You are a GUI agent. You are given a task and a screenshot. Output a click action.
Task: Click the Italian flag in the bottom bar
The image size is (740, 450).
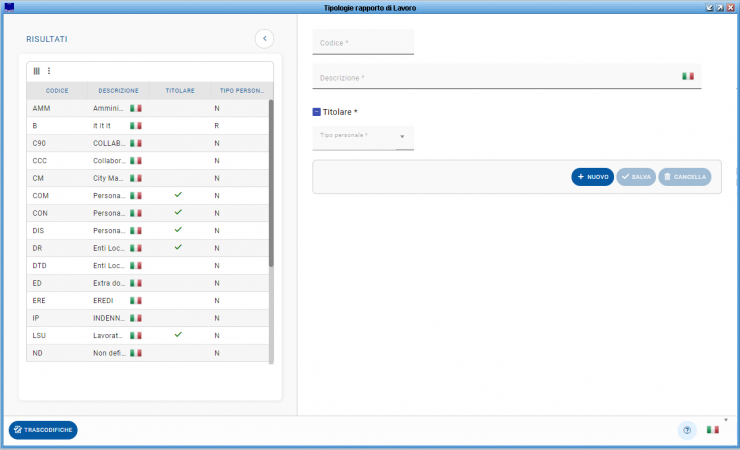click(713, 430)
